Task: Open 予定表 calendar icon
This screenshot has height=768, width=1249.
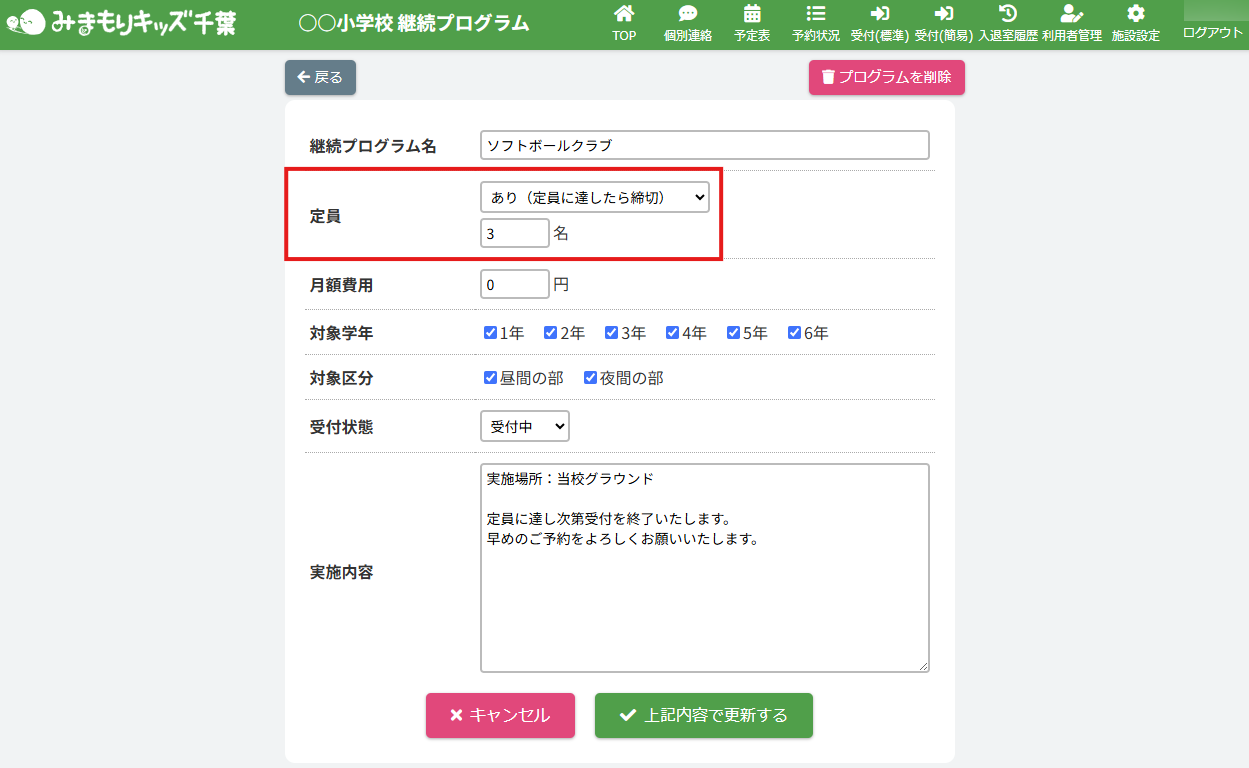Action: (752, 14)
